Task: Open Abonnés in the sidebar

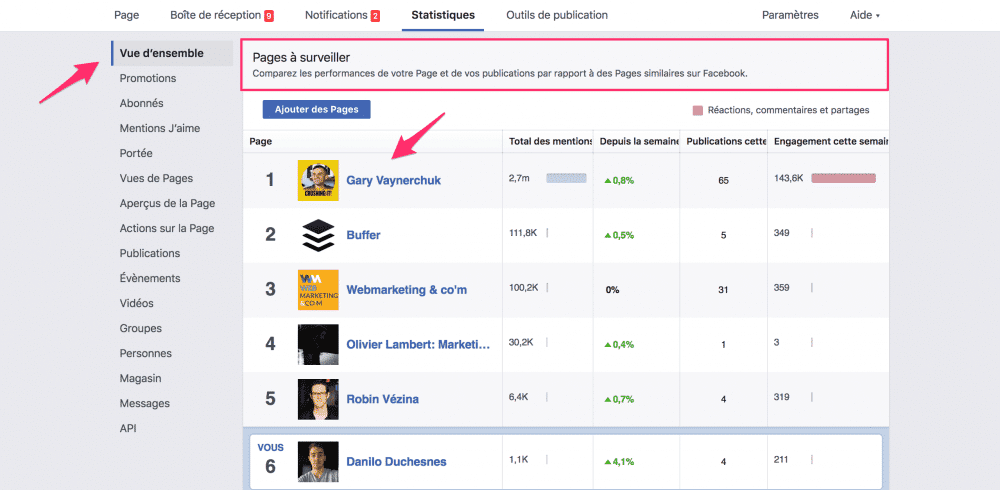Action: pos(142,103)
